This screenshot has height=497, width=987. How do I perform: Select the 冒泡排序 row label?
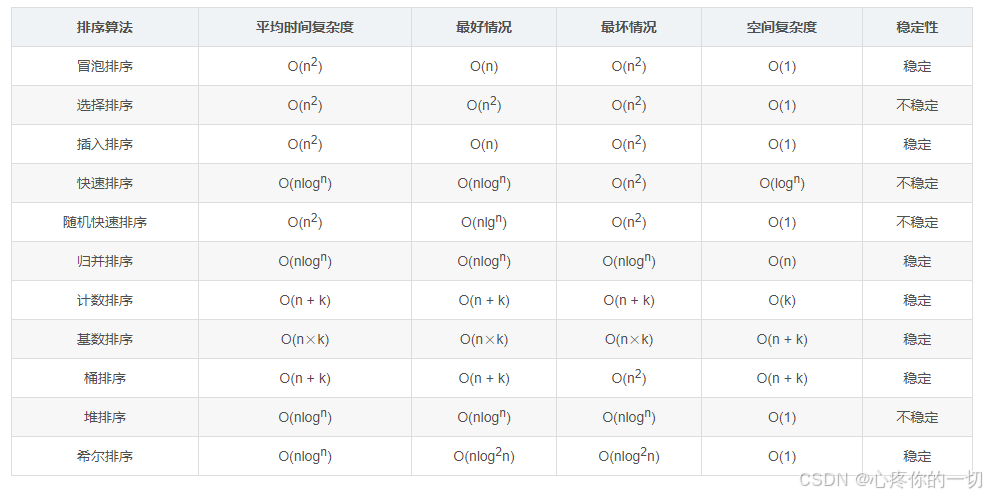point(104,66)
